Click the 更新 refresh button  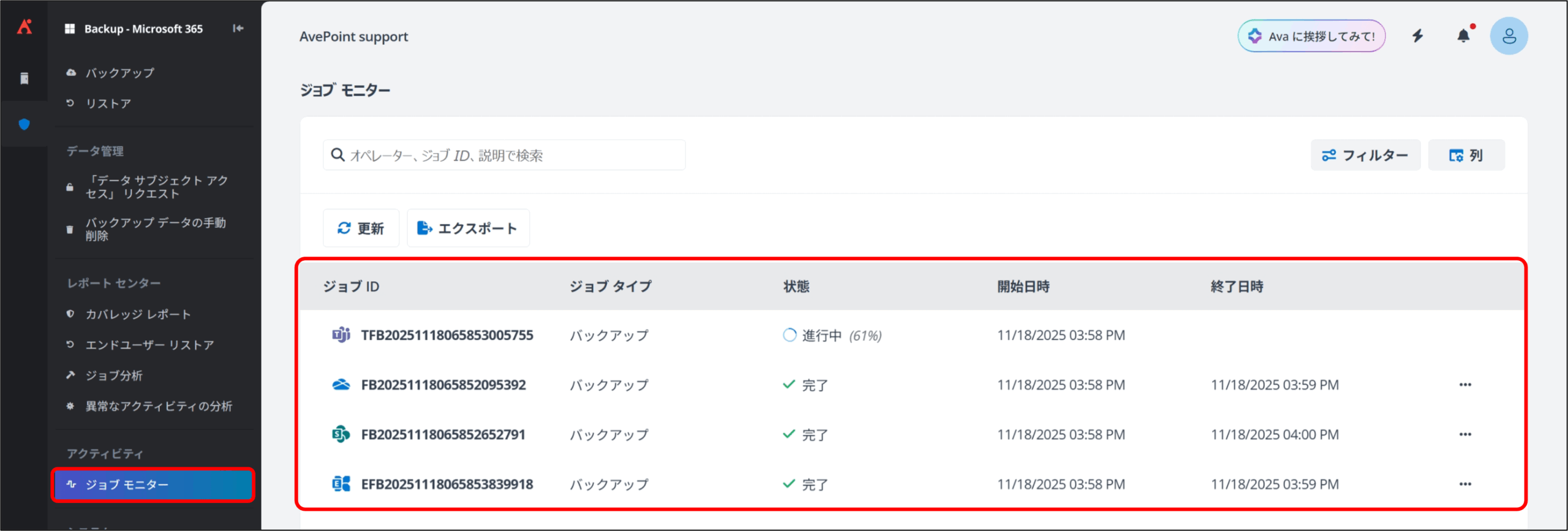coord(361,228)
